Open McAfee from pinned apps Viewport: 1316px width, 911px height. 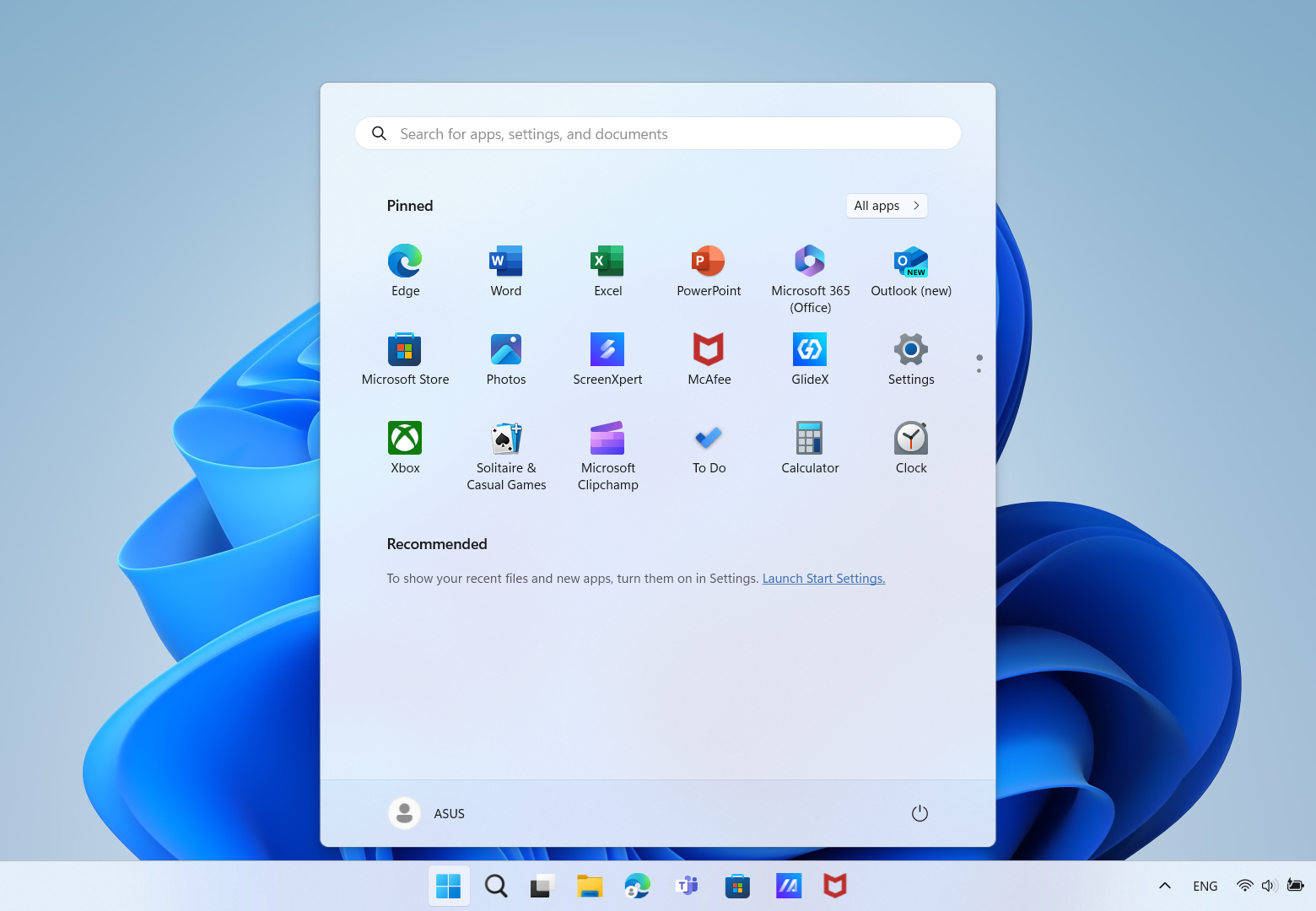click(709, 360)
